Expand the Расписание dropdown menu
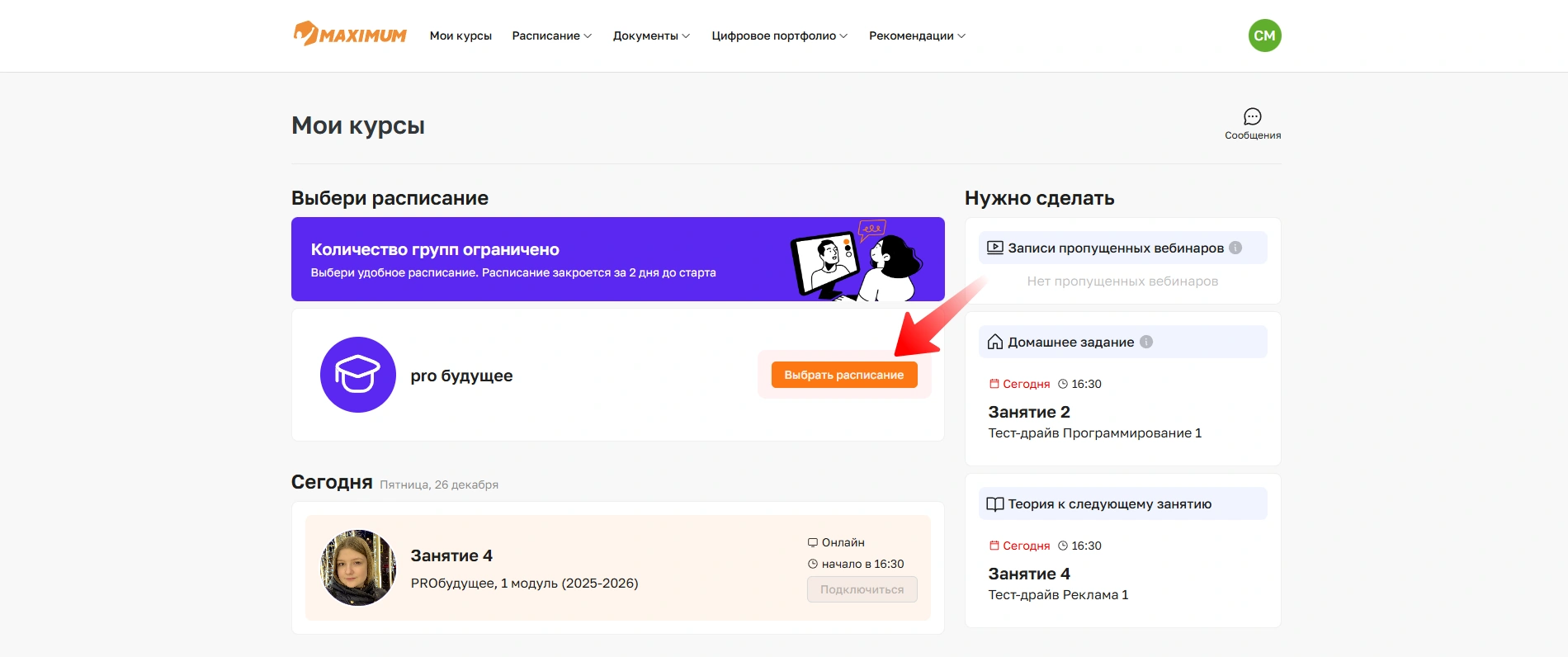Viewport: 1568px width, 657px height. tap(551, 35)
